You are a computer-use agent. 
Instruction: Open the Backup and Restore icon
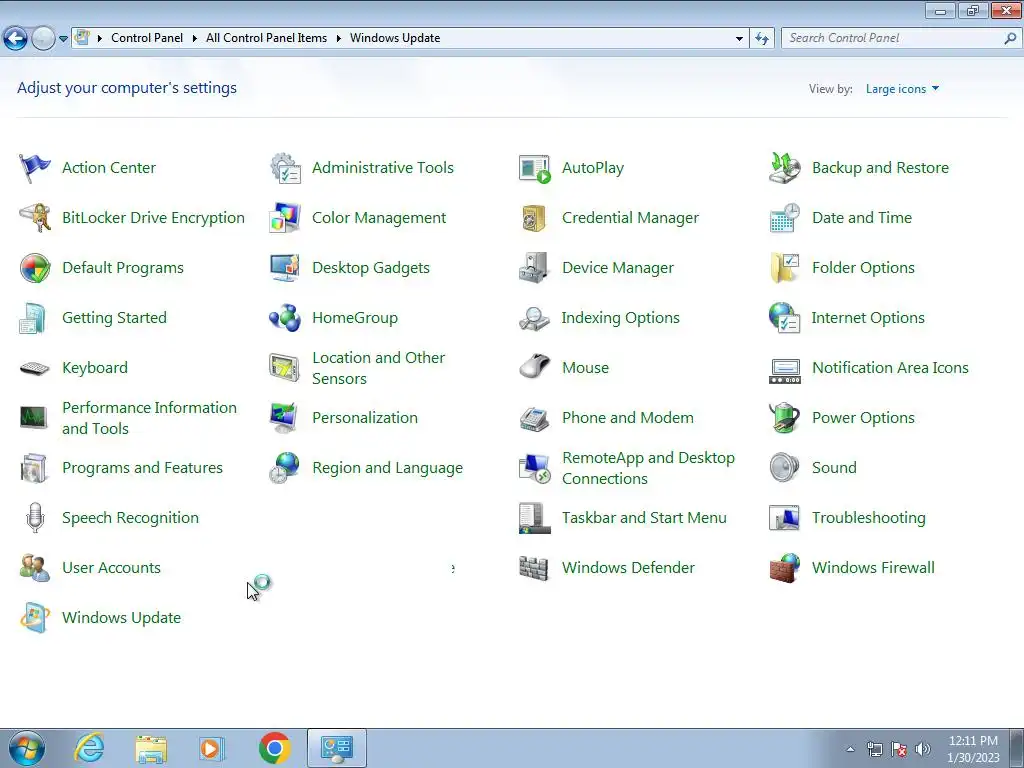point(784,168)
